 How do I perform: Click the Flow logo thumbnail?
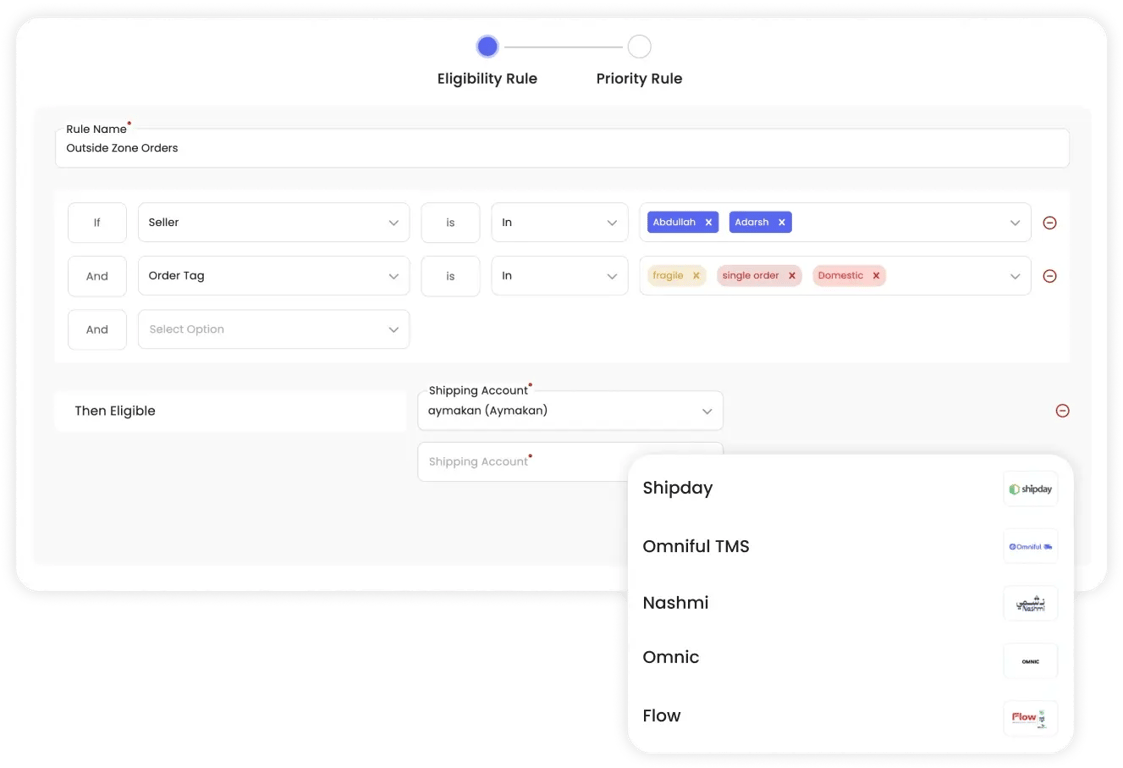(x=1029, y=717)
